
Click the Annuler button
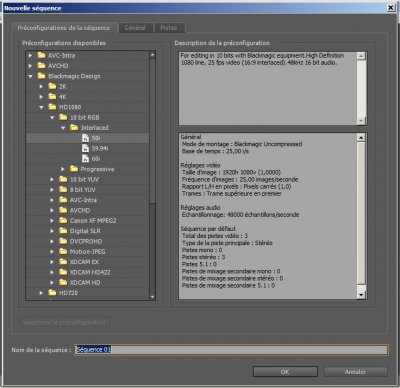(x=355, y=371)
